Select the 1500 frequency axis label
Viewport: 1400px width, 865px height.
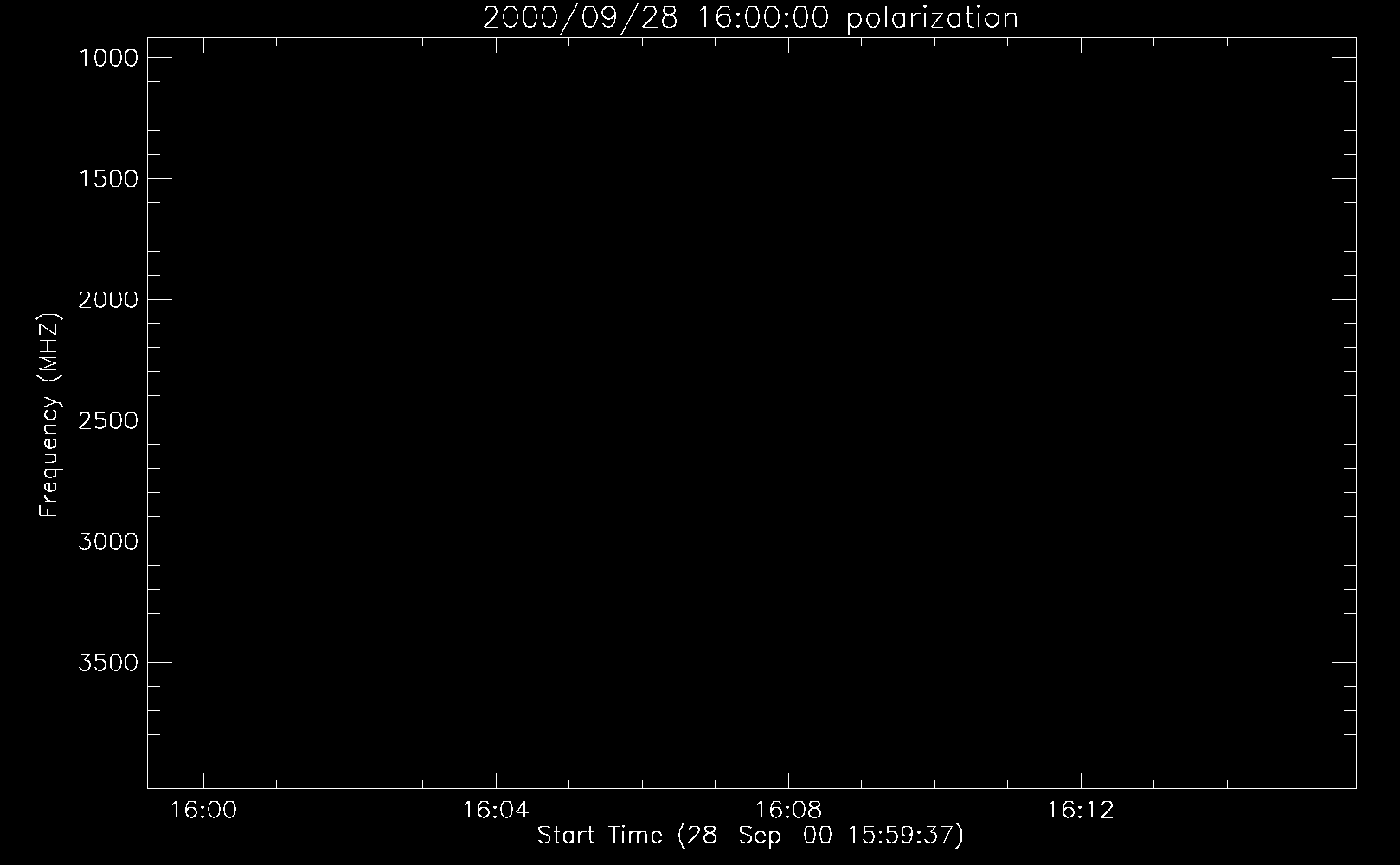[107, 179]
